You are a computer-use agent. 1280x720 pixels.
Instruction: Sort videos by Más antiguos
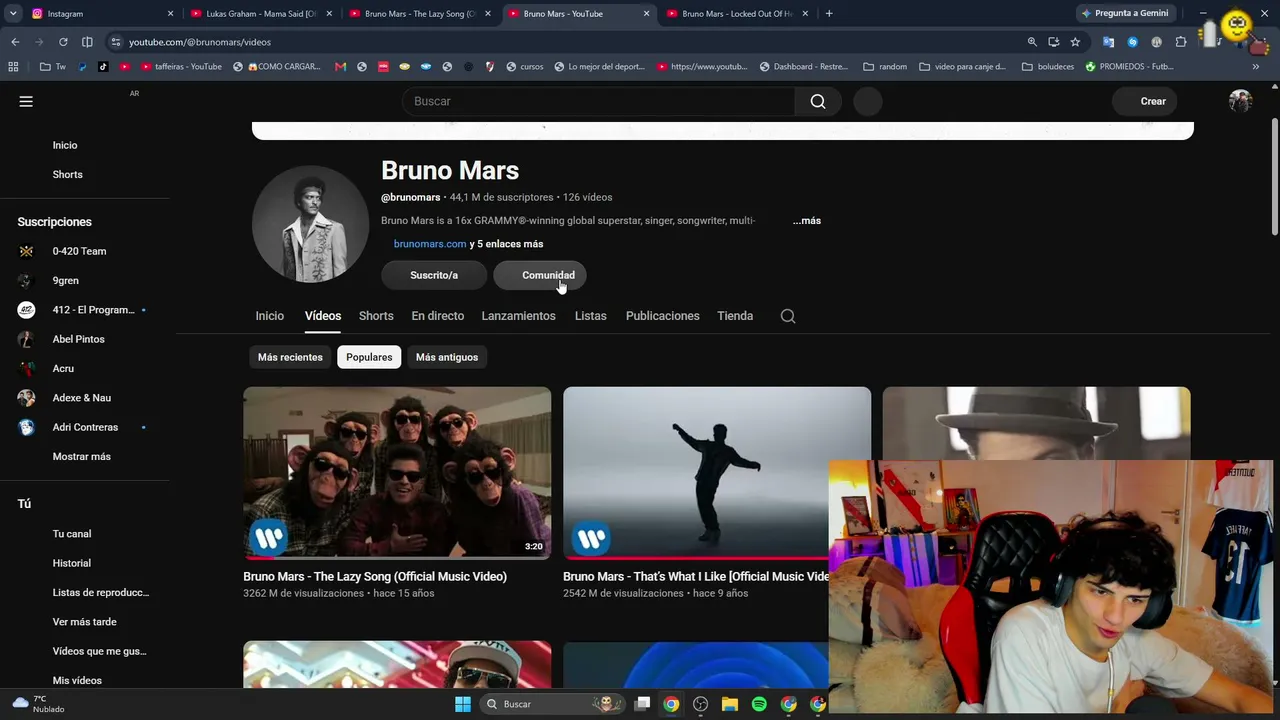click(447, 357)
